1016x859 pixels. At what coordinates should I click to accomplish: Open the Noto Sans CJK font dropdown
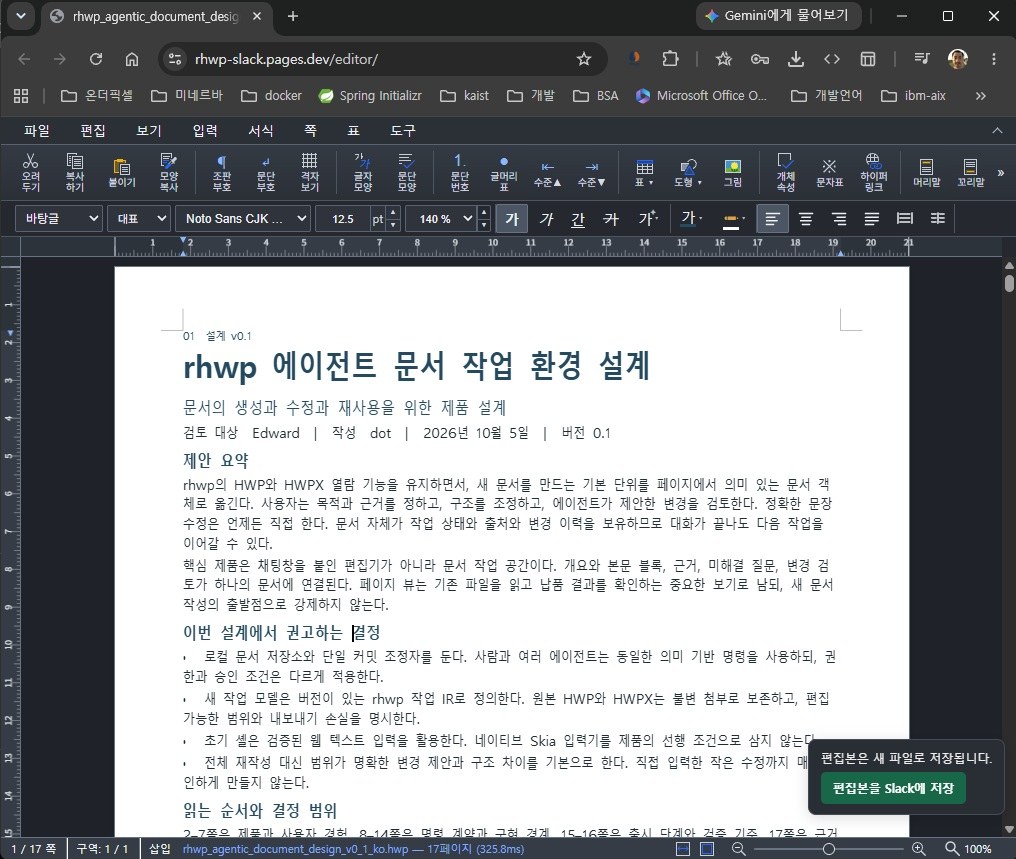point(243,219)
